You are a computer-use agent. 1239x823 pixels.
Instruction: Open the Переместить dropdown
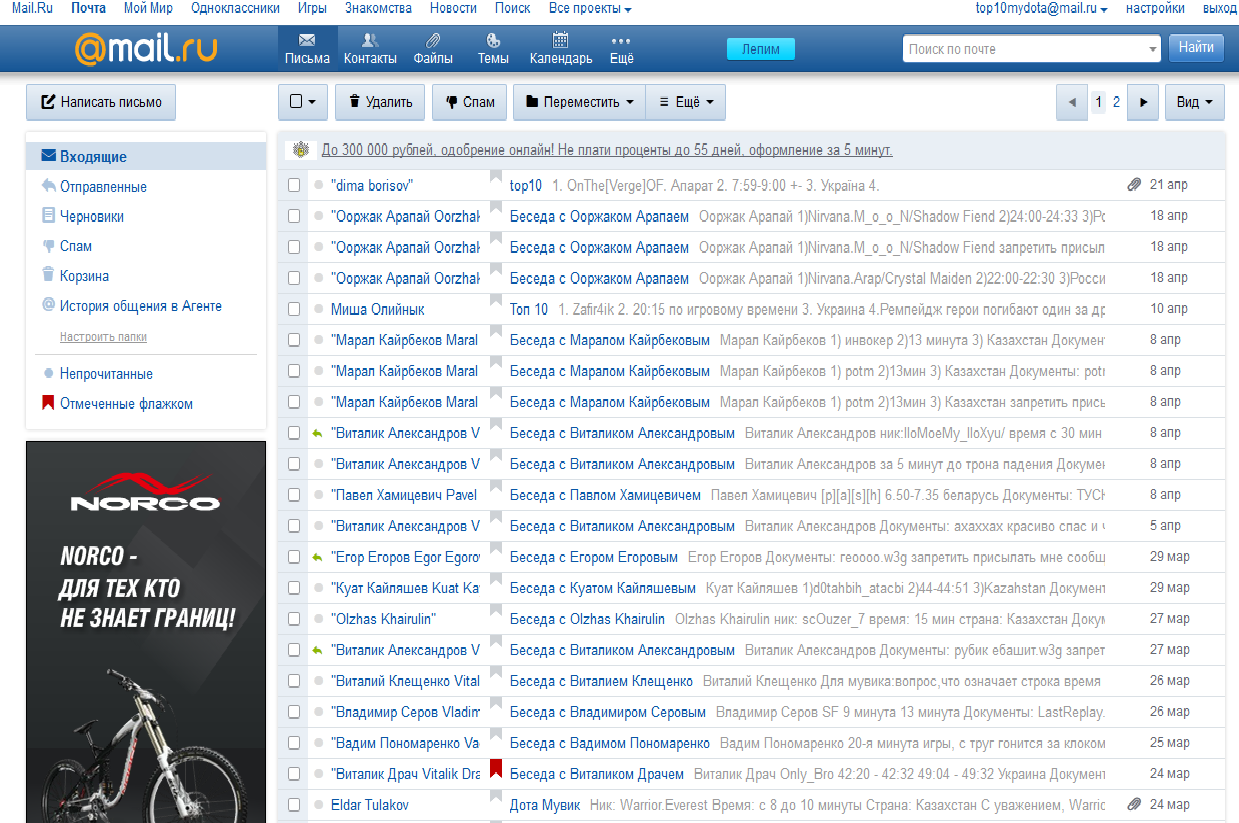point(580,102)
